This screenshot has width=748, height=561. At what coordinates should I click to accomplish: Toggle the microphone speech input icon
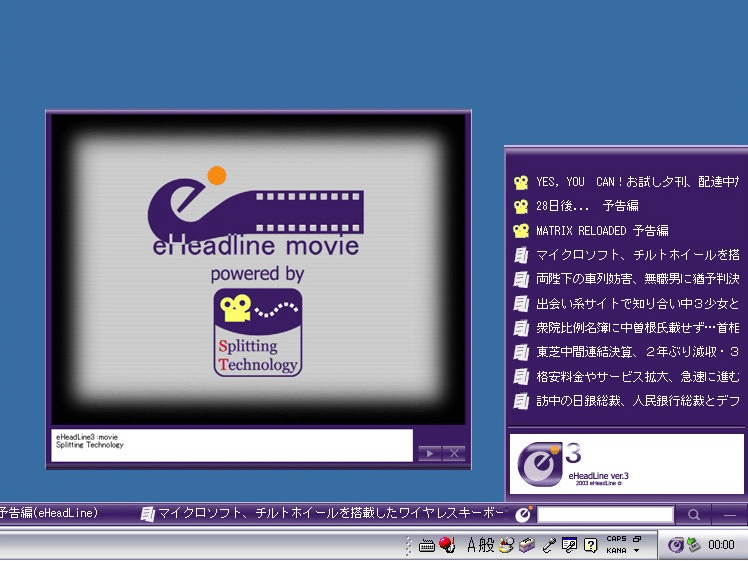click(x=549, y=545)
